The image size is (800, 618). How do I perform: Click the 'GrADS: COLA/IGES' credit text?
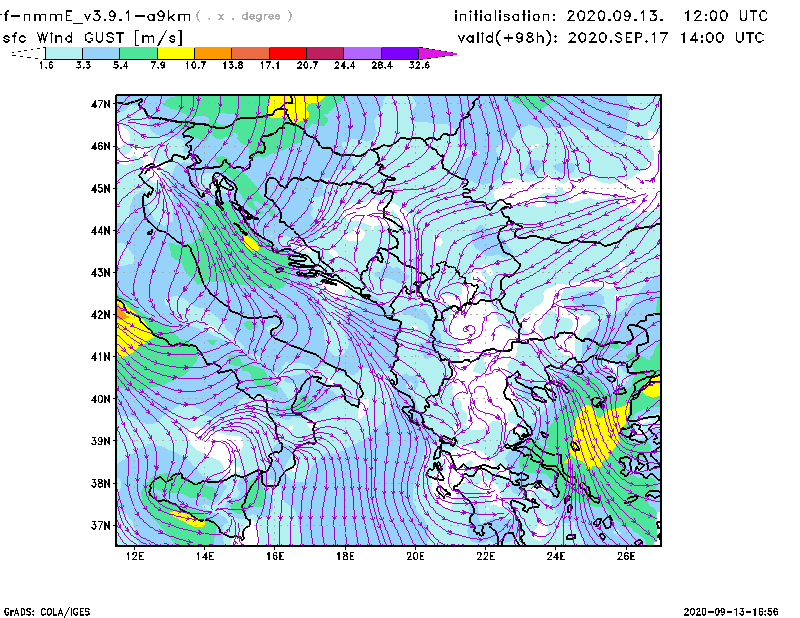point(47,612)
